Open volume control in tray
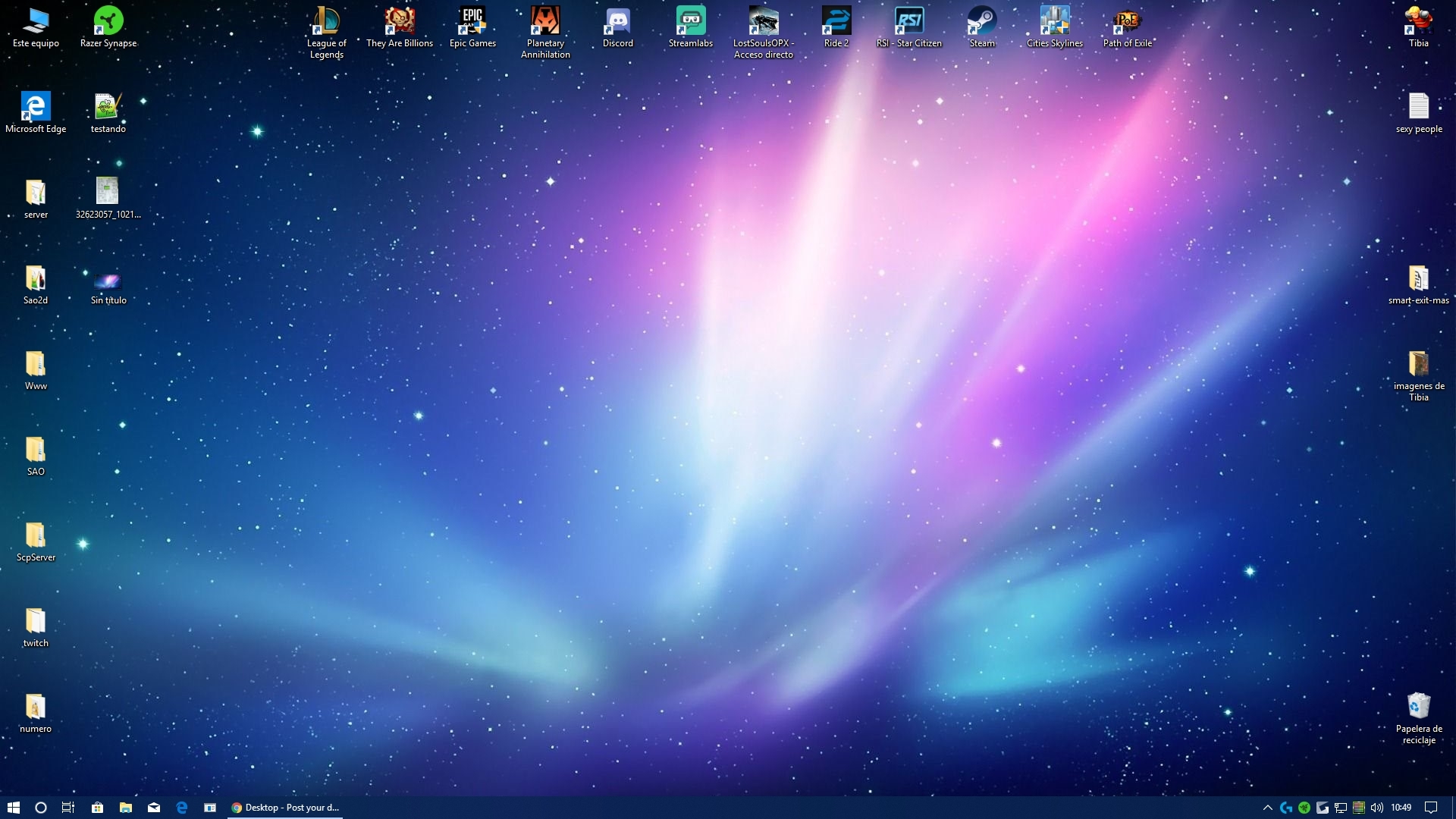 tap(1377, 808)
